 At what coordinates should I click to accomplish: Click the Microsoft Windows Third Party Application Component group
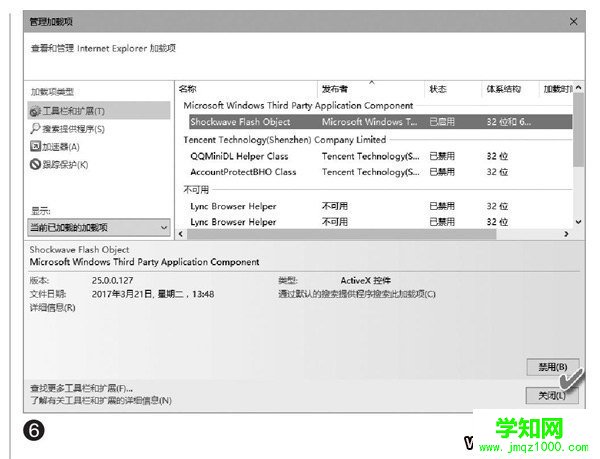298,106
